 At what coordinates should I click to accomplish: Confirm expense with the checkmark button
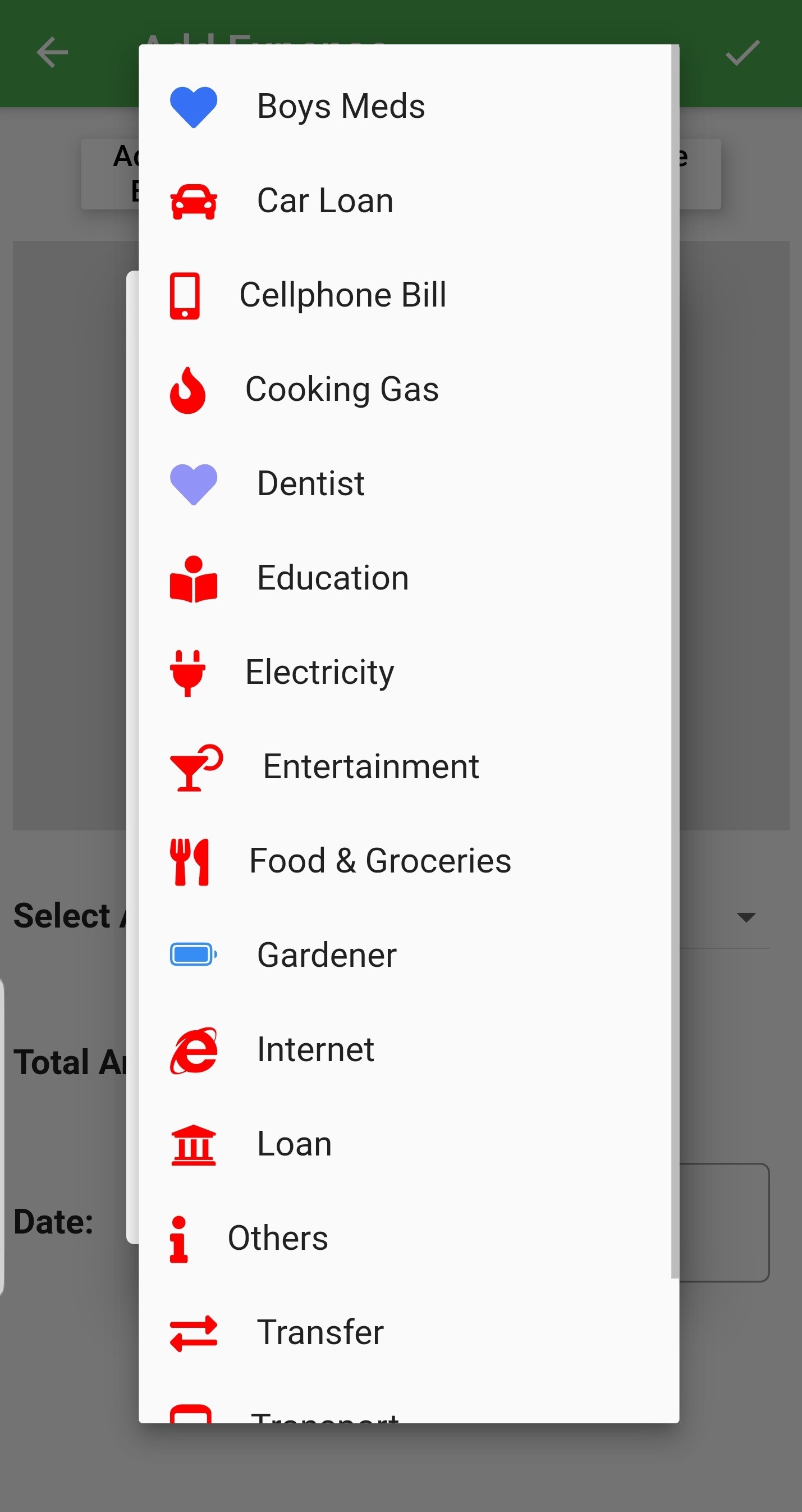tap(743, 53)
